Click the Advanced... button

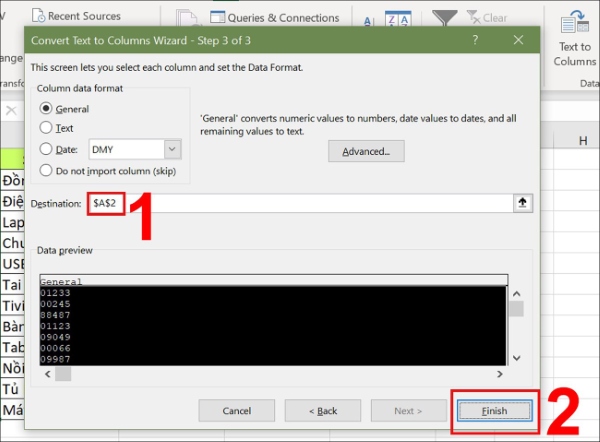[366, 151]
